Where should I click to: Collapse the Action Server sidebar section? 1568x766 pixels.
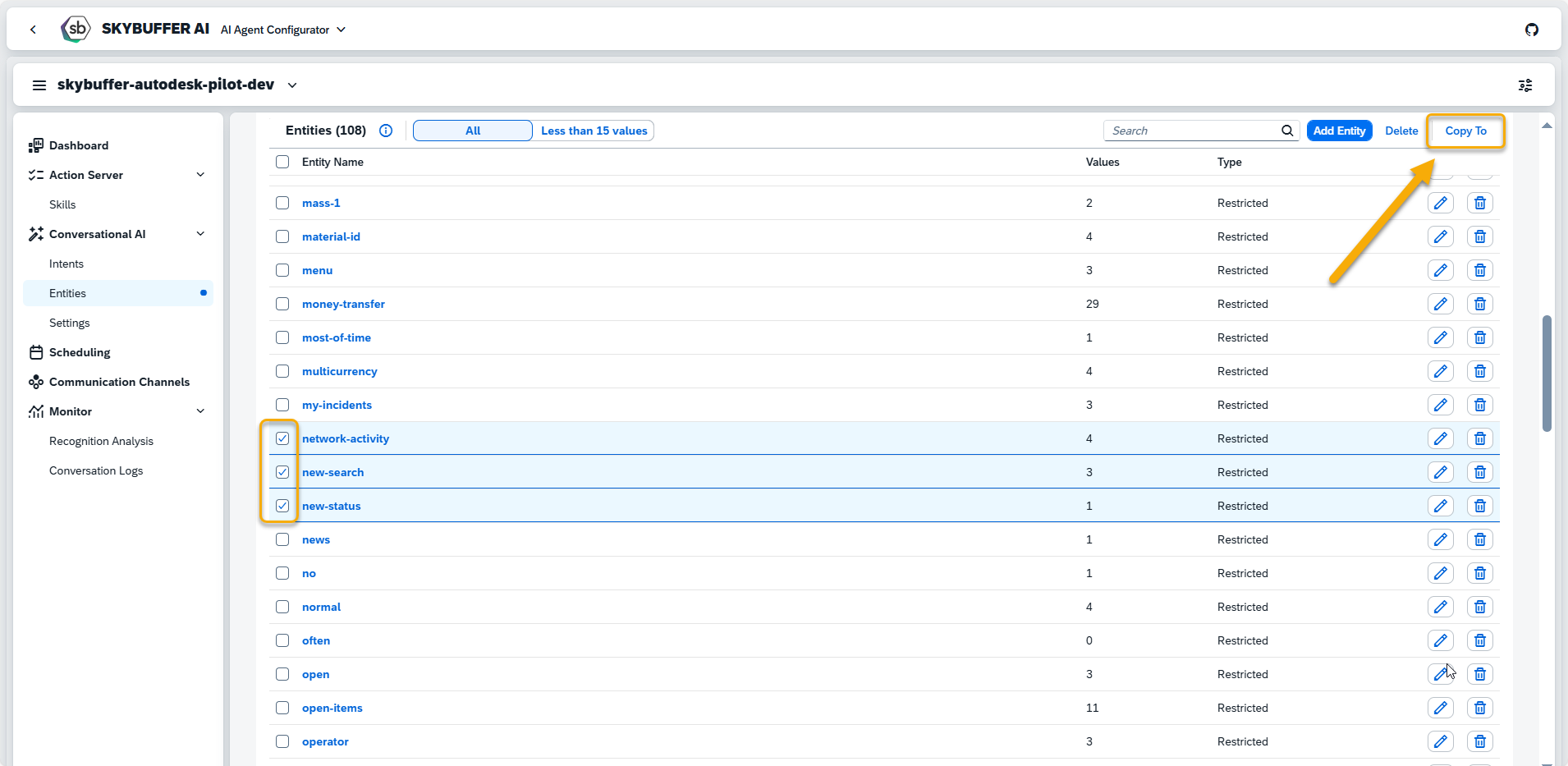tap(200, 175)
